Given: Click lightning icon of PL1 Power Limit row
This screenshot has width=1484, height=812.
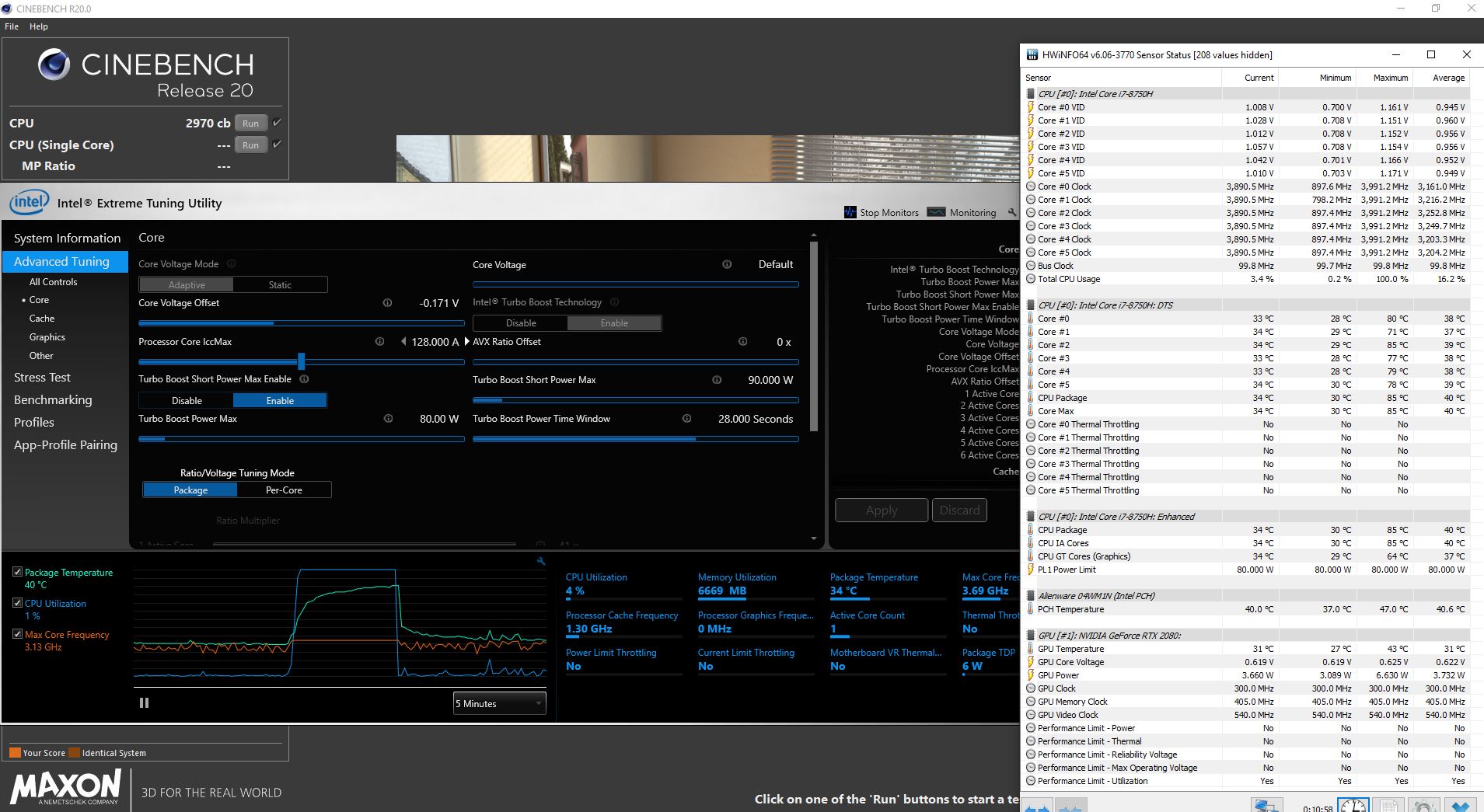Looking at the screenshot, I should click(x=1031, y=570).
